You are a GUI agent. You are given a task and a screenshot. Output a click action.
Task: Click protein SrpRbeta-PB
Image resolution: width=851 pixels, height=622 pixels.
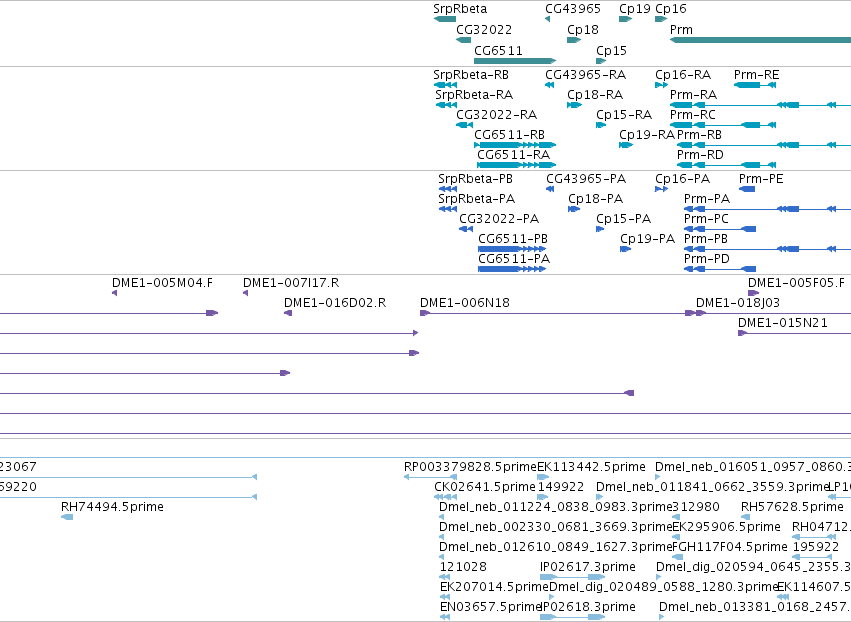[x=448, y=189]
